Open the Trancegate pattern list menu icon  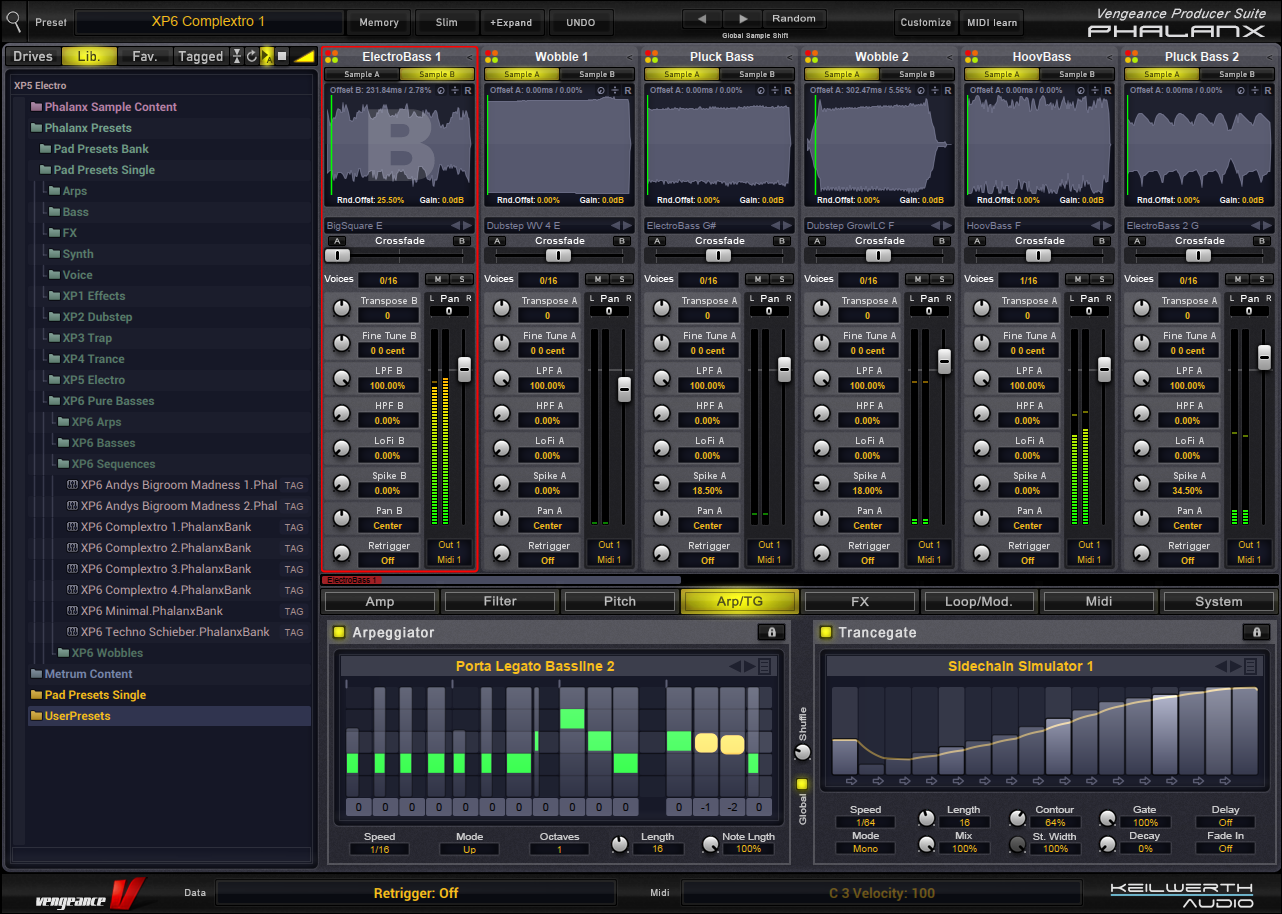(1251, 666)
